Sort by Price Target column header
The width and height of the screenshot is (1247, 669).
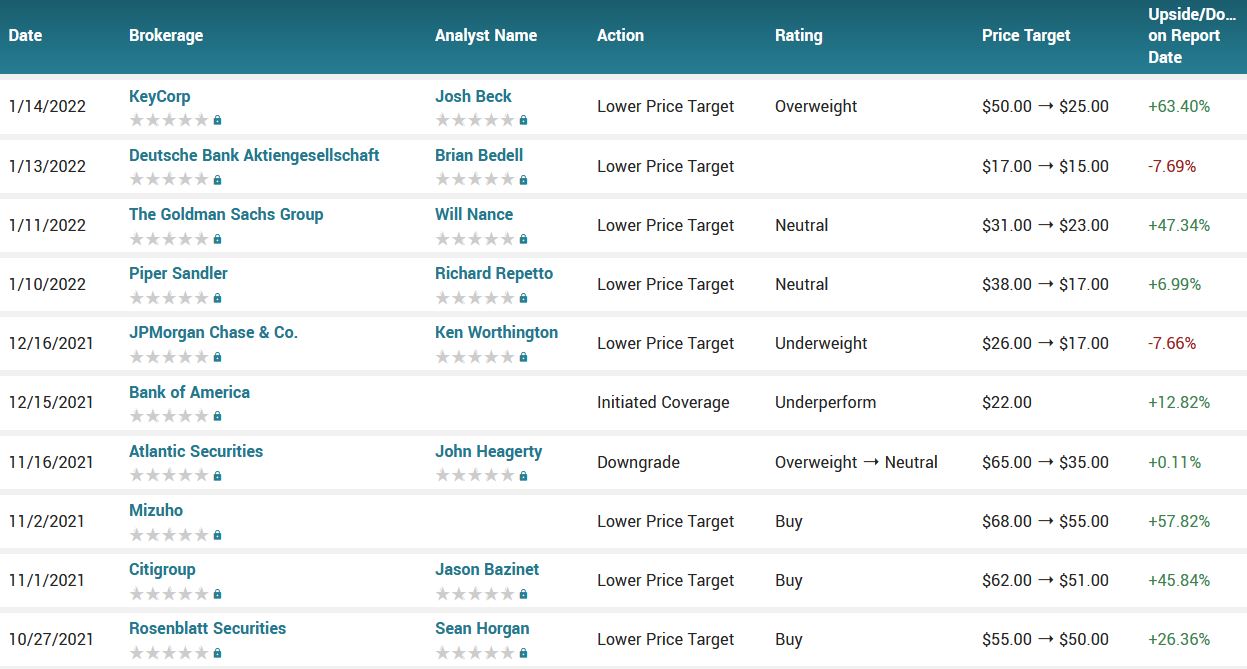[x=1026, y=35]
